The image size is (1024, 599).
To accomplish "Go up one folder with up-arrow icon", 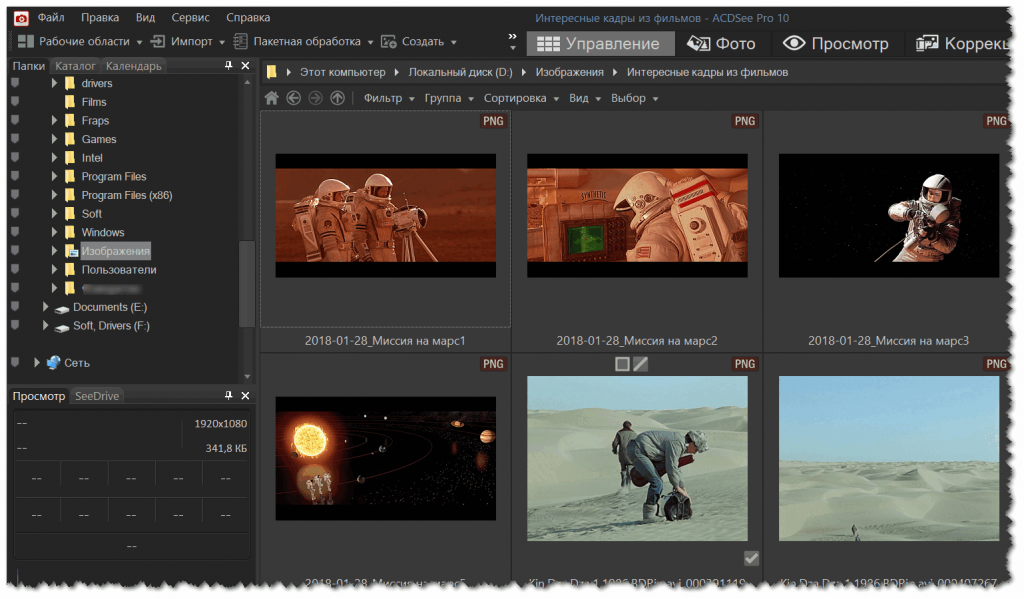I will coord(337,98).
